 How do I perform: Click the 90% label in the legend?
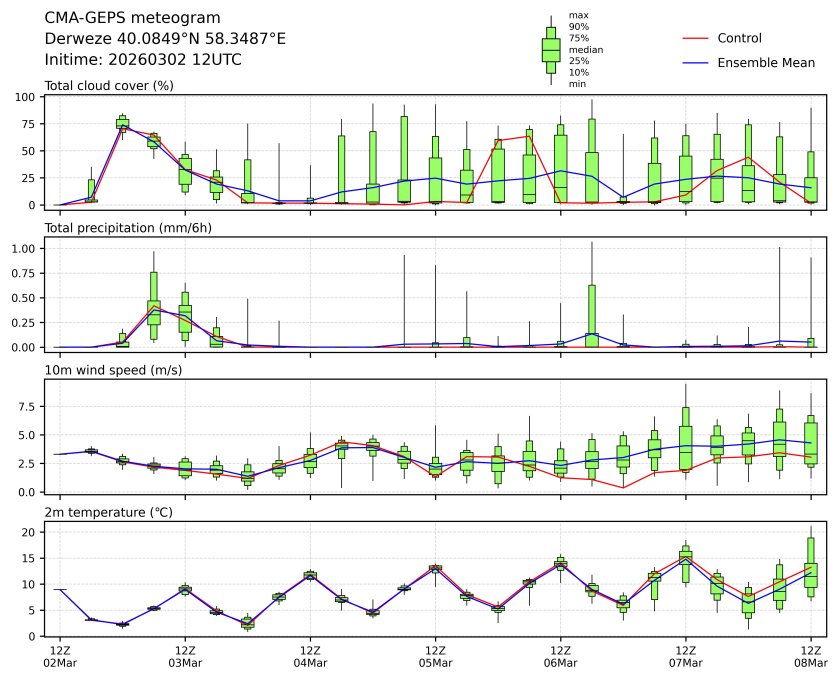[578, 26]
